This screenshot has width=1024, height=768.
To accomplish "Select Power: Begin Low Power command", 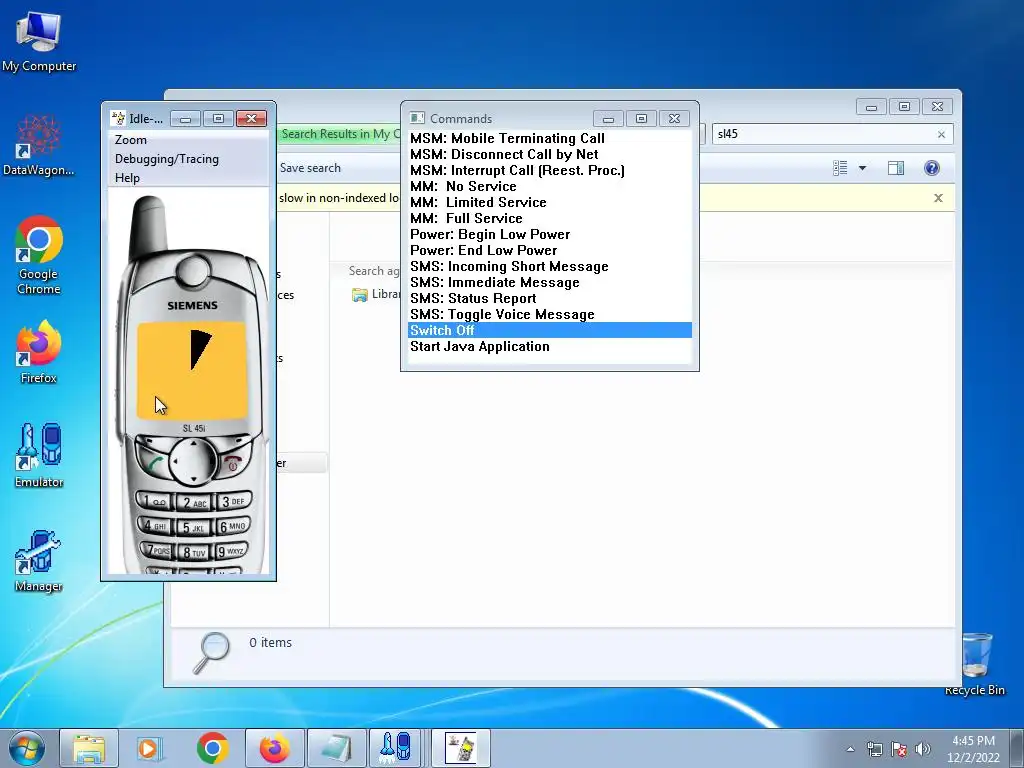I will tap(549, 234).
